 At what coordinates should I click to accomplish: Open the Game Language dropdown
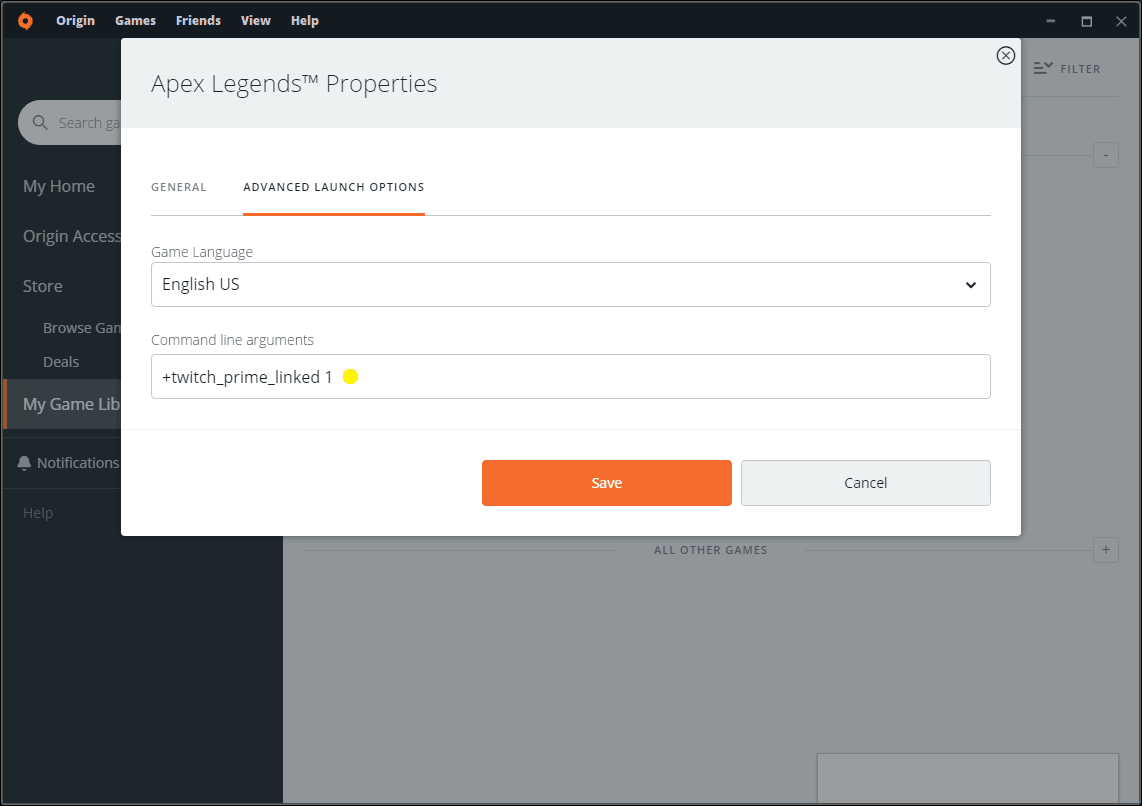(570, 285)
